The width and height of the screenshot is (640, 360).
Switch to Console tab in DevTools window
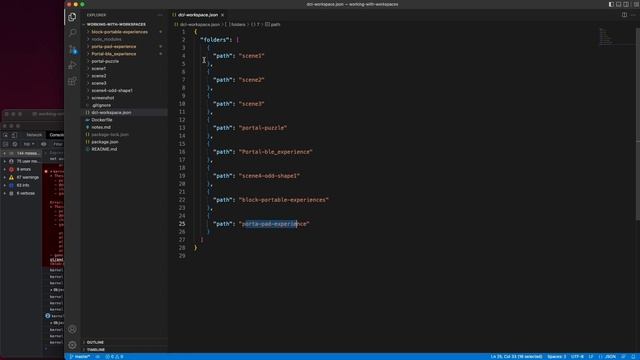(x=56, y=135)
